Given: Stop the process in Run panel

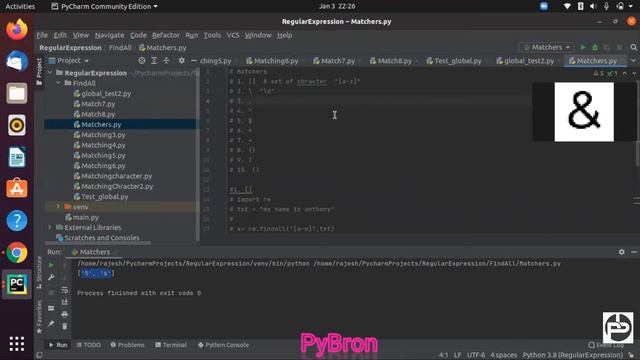Looking at the screenshot, I should tap(51, 293).
